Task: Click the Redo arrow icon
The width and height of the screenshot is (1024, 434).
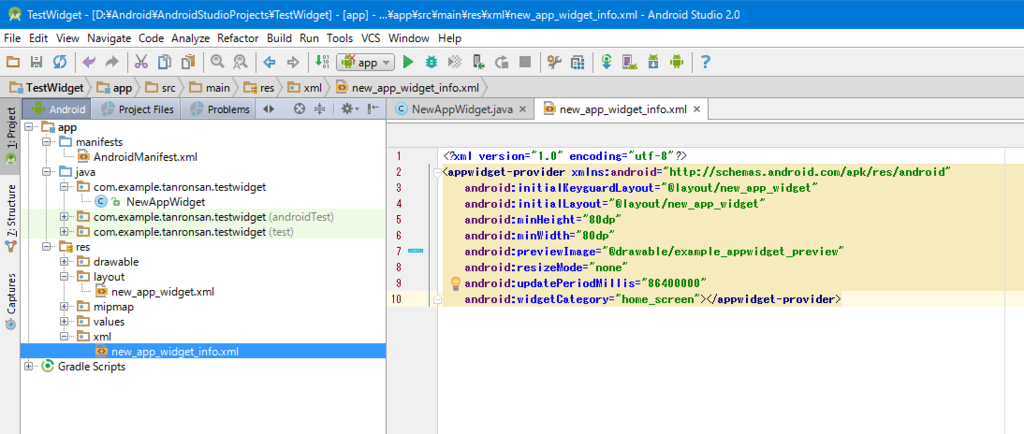Action: 112,63
